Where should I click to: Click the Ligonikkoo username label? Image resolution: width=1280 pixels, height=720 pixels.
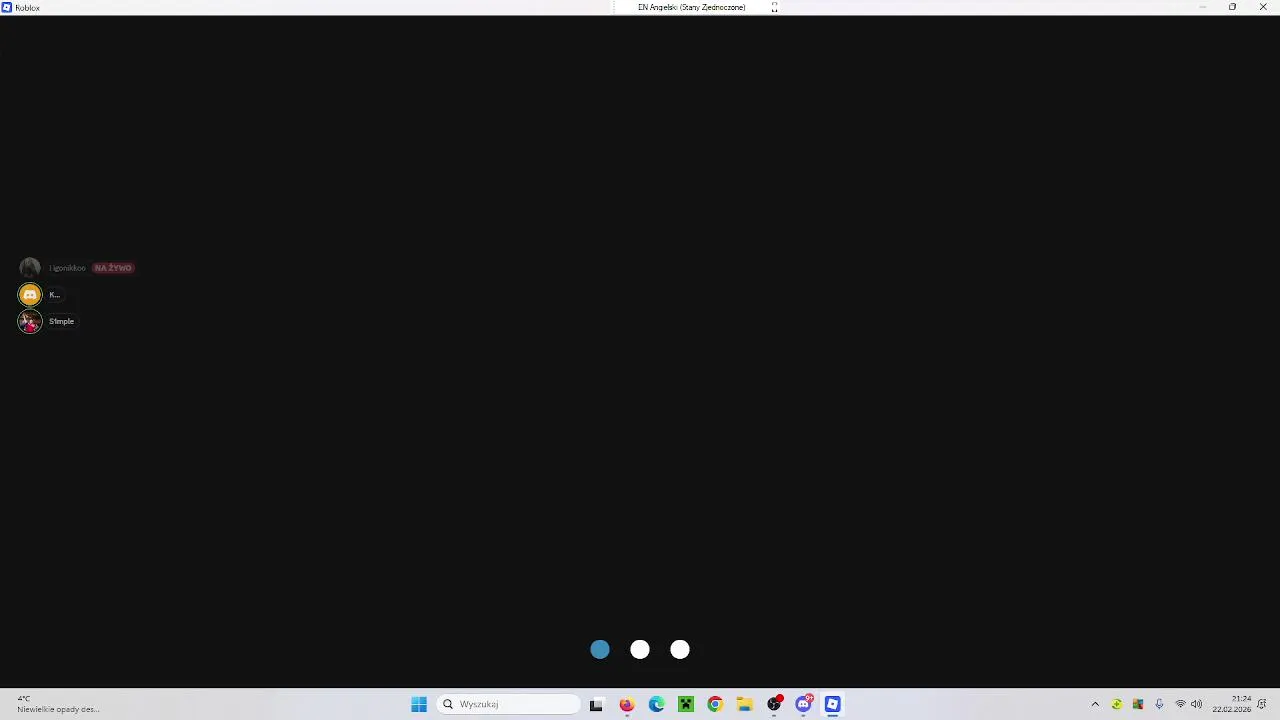tap(67, 268)
